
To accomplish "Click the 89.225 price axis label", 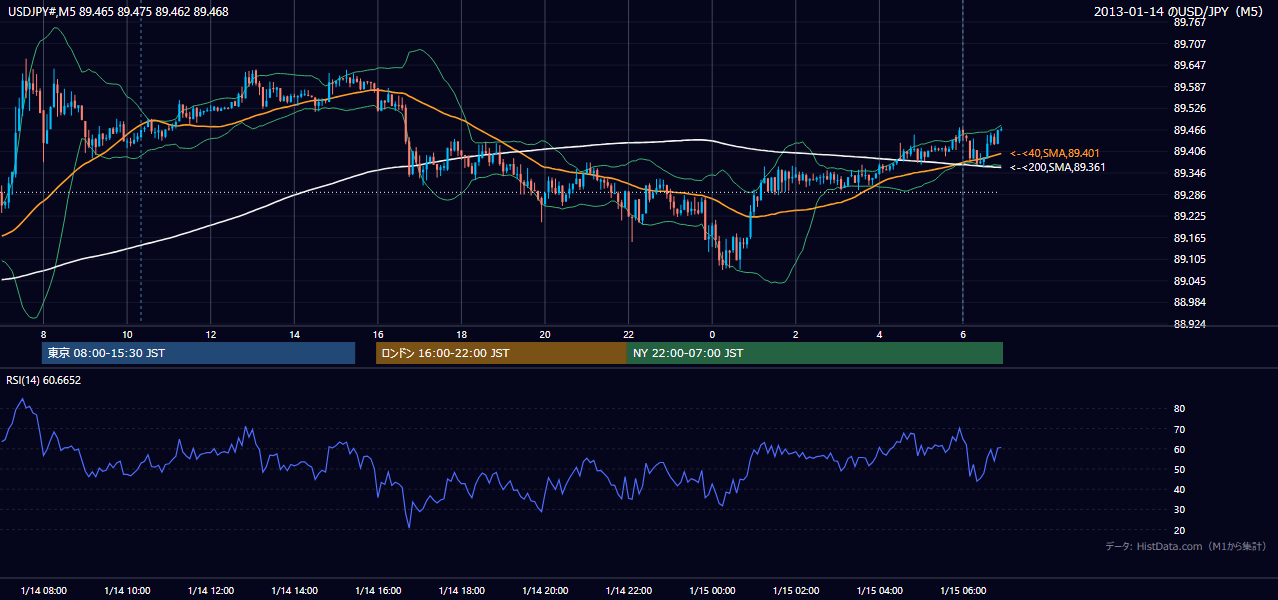I will coord(1189,216).
